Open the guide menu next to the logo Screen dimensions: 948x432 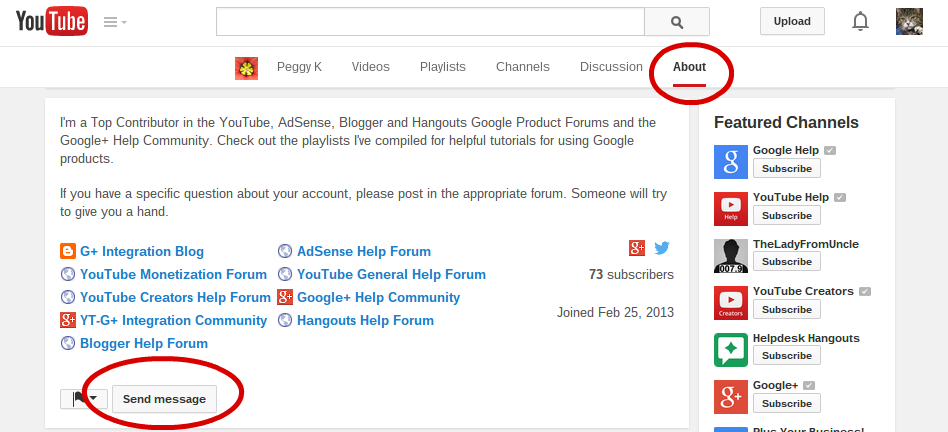[x=115, y=22]
